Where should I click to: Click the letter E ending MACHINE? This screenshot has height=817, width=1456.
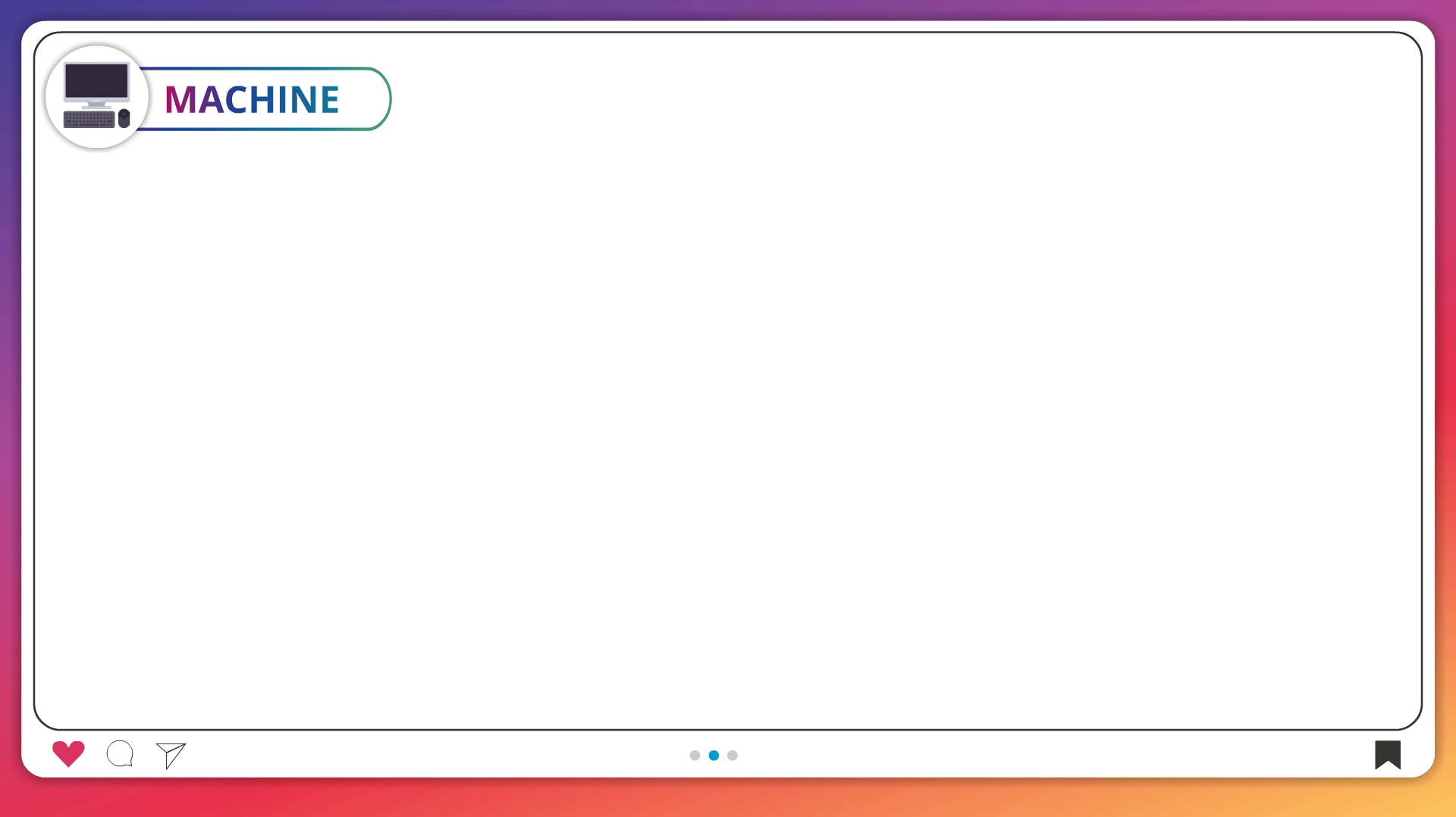tap(330, 99)
